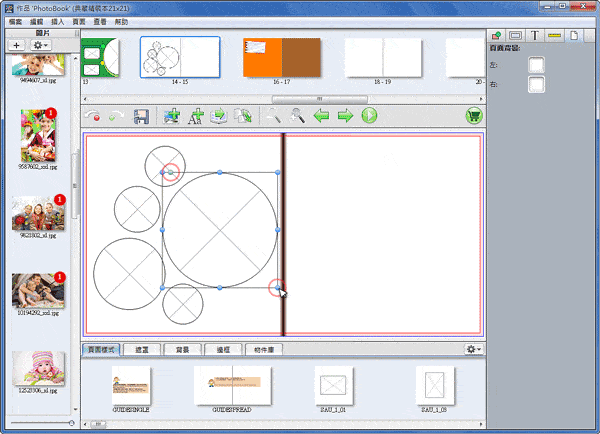Click the text T tab in right panel
The image size is (600, 434).
(x=535, y=35)
